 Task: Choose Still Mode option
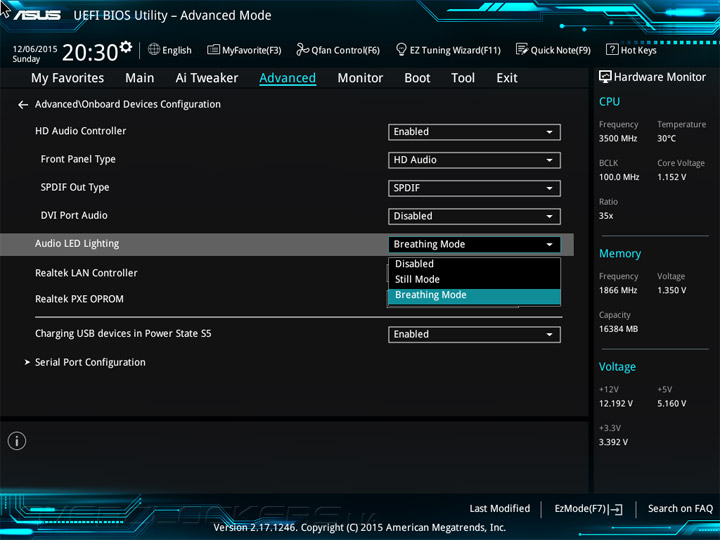474,279
